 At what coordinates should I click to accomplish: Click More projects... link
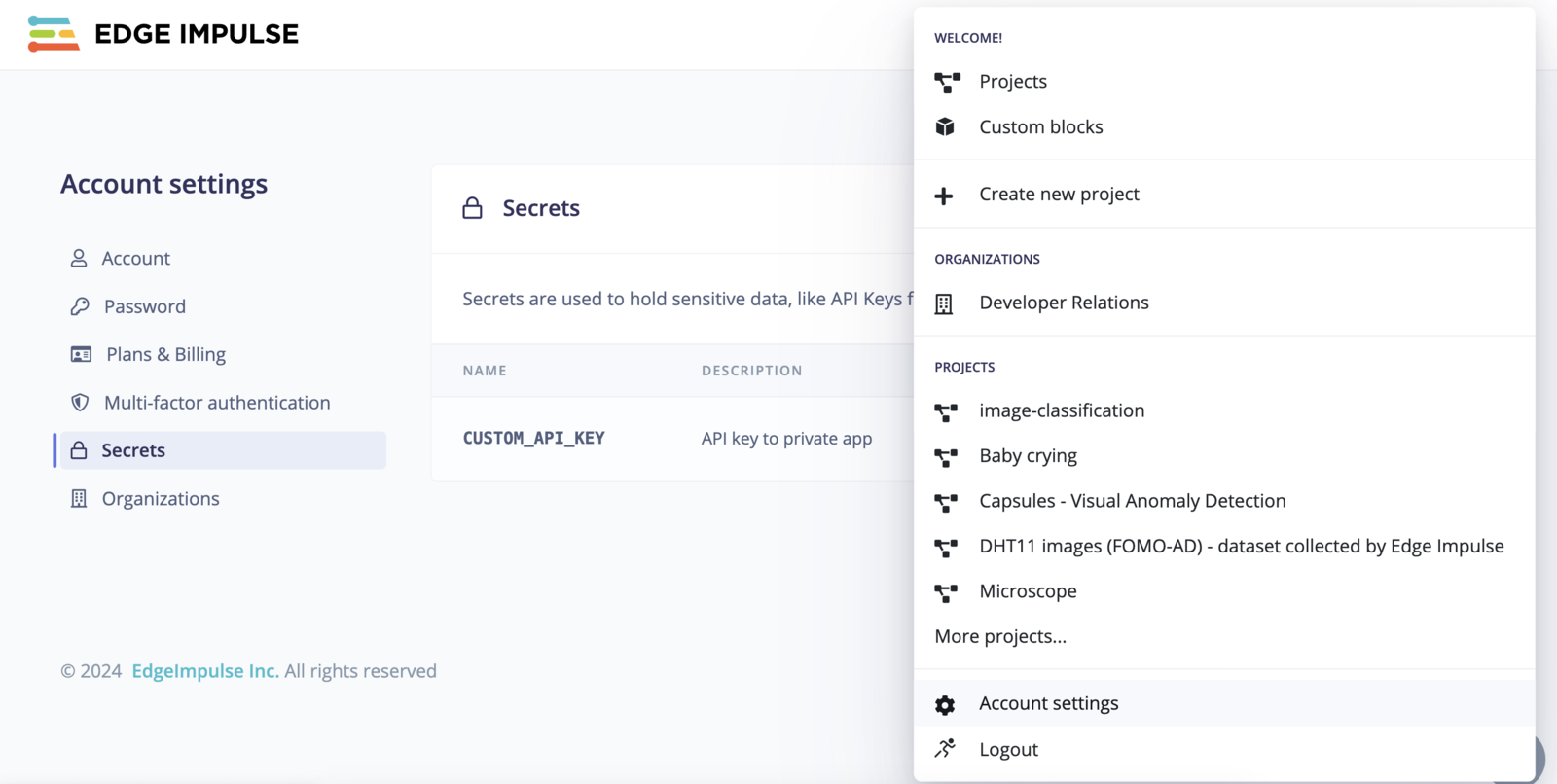coord(1000,636)
